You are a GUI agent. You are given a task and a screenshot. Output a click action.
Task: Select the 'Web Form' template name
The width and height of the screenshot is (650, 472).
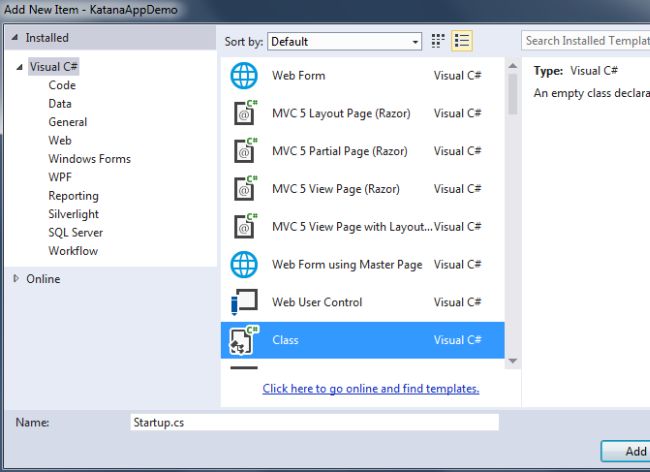click(x=298, y=75)
